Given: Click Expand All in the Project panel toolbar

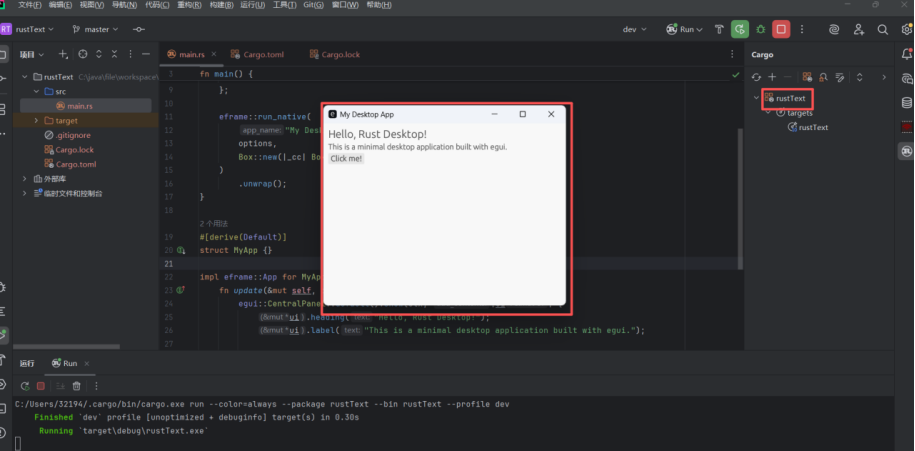Looking at the screenshot, I should [x=99, y=54].
